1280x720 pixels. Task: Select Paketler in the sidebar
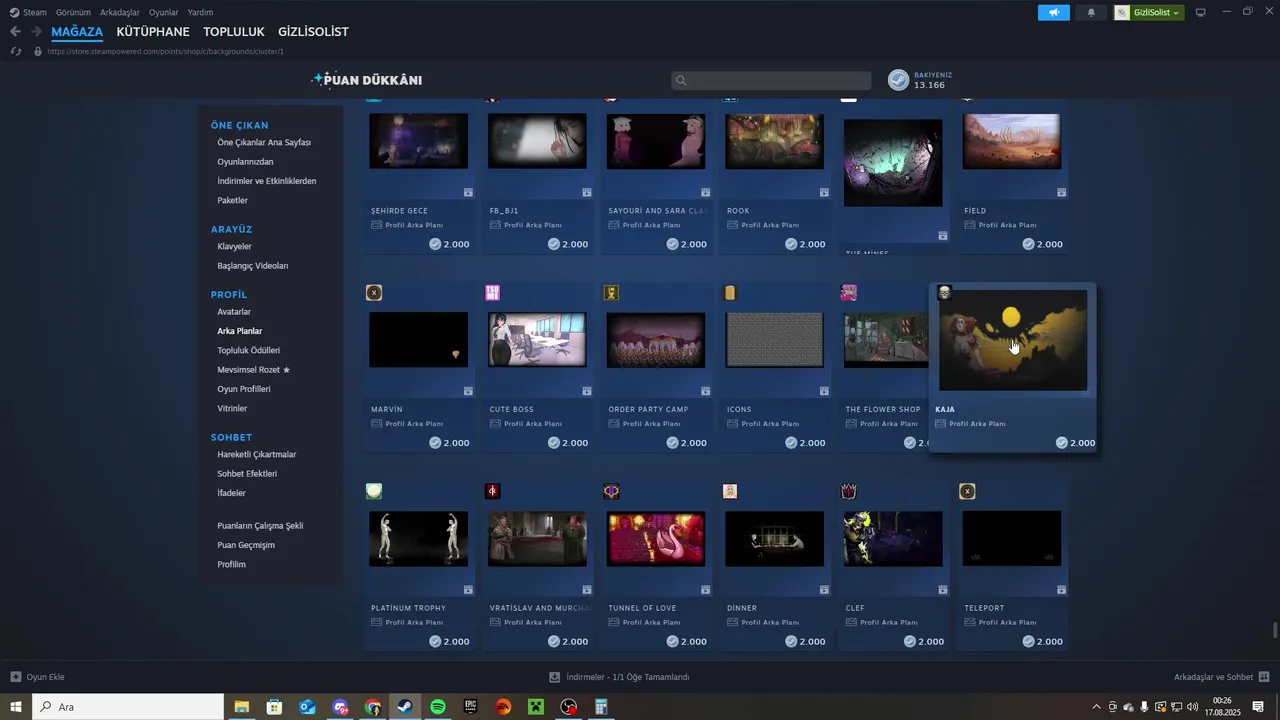232,200
